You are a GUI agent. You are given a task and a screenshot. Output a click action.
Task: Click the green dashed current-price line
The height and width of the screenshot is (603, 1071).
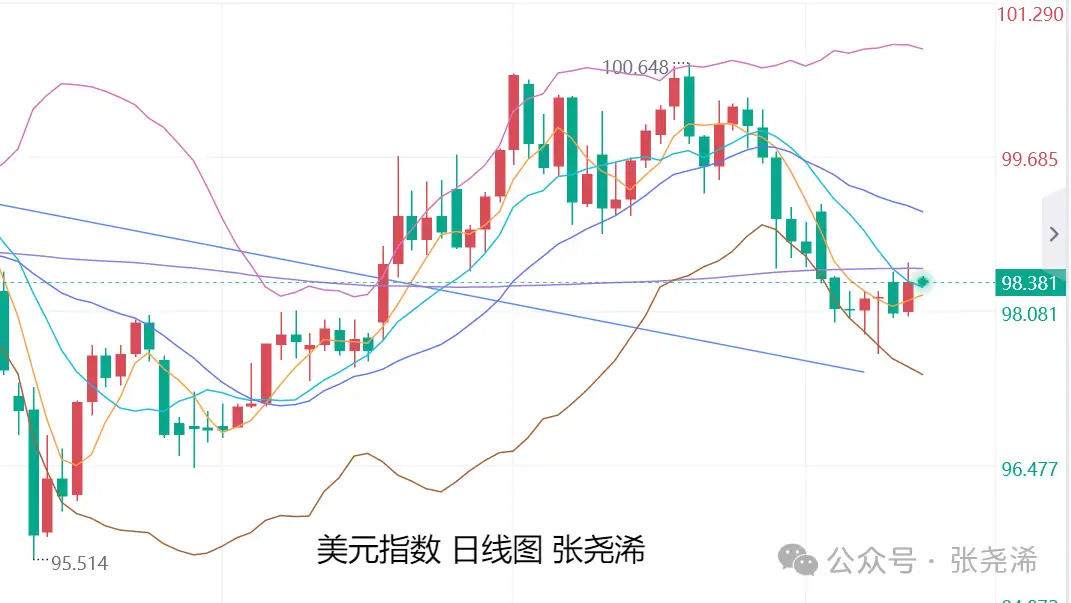pyautogui.click(x=600, y=283)
